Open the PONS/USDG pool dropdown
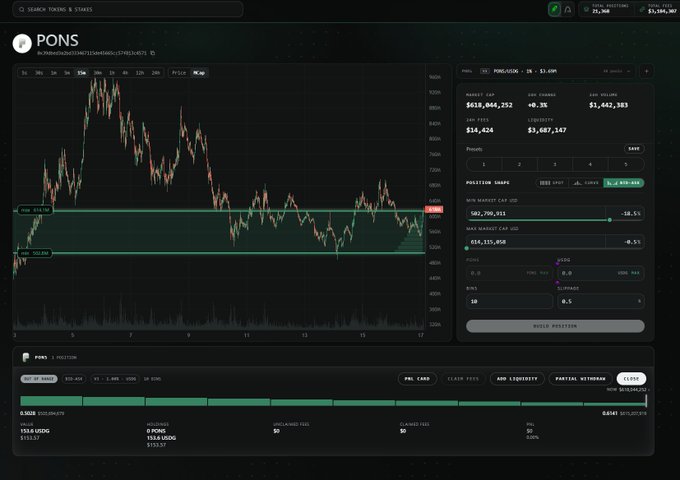 pyautogui.click(x=547, y=71)
